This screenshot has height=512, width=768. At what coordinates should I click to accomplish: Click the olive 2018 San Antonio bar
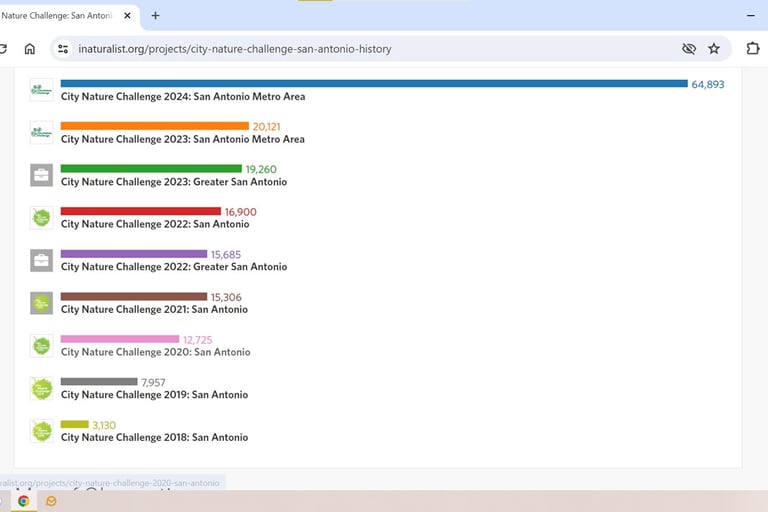pyautogui.click(x=74, y=424)
